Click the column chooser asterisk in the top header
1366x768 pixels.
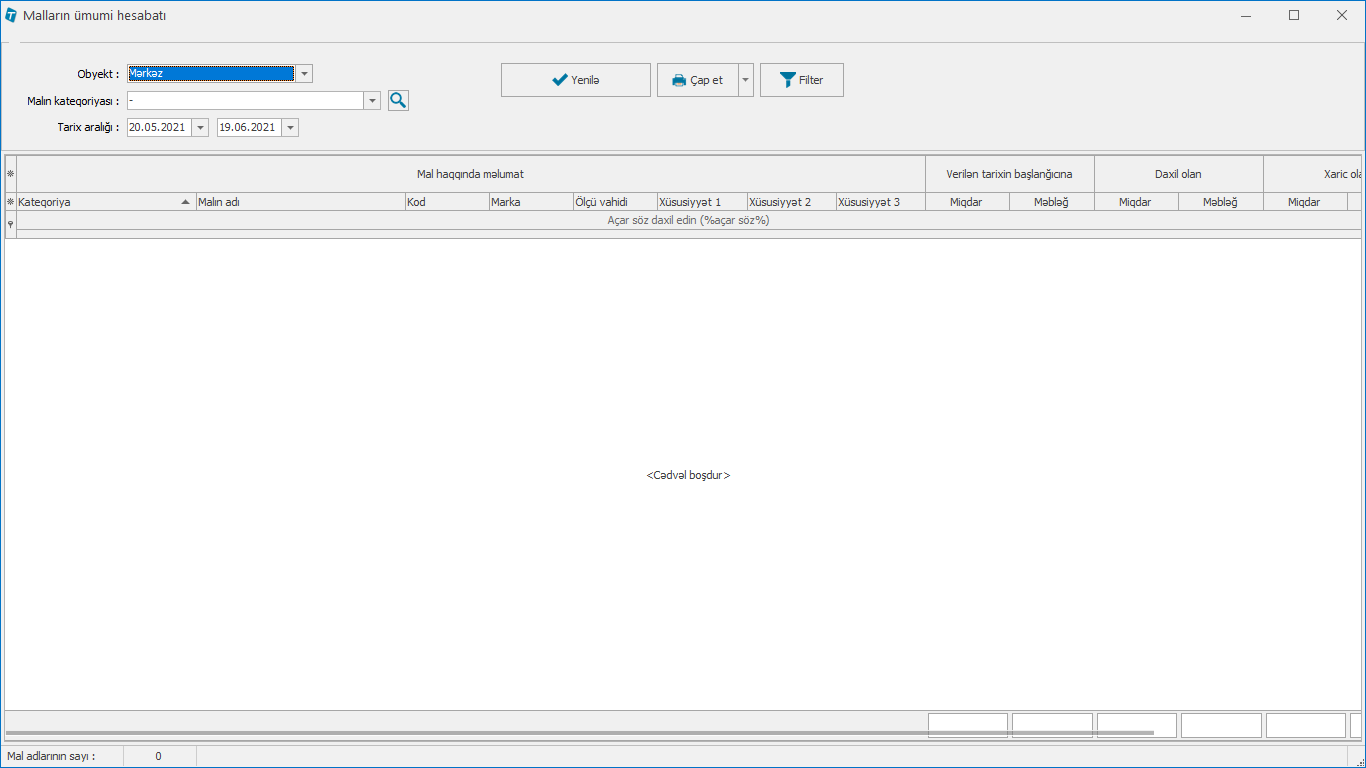10,174
